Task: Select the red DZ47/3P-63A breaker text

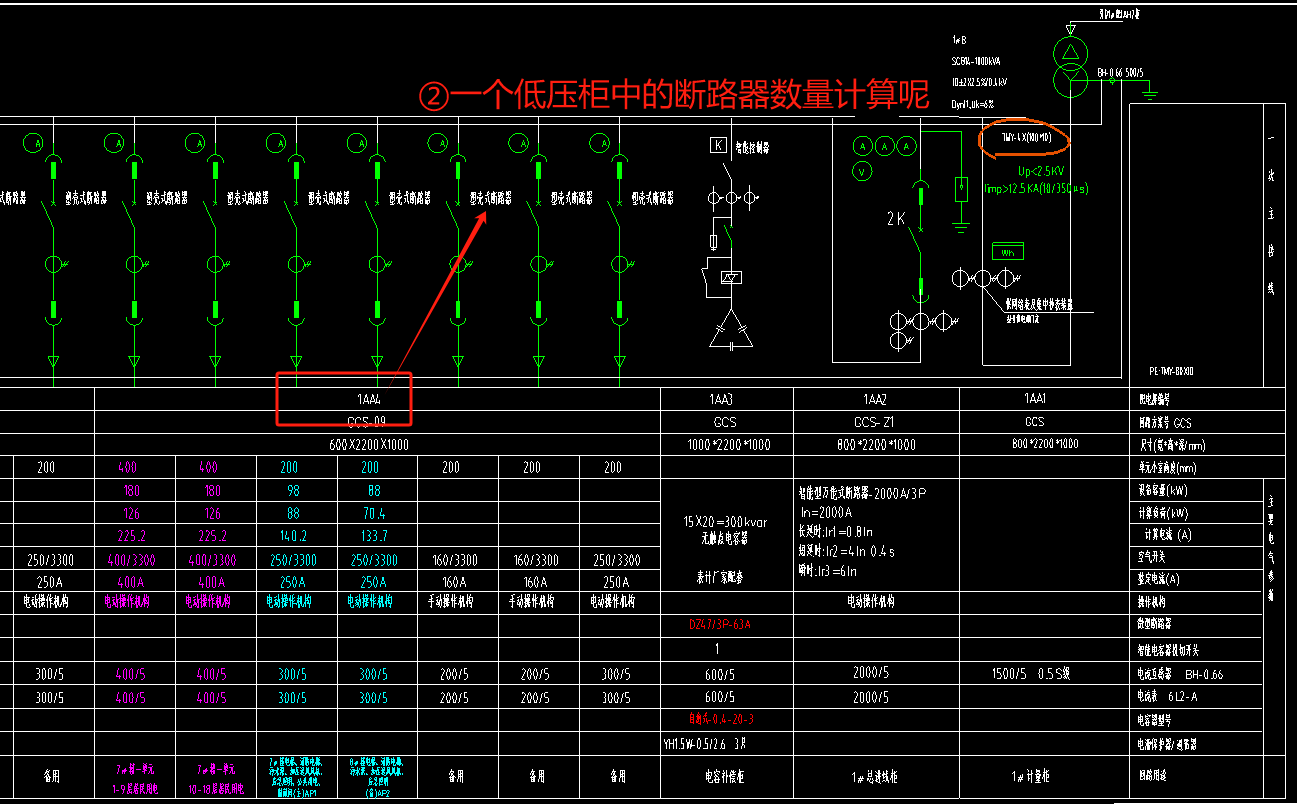Action: (721, 625)
